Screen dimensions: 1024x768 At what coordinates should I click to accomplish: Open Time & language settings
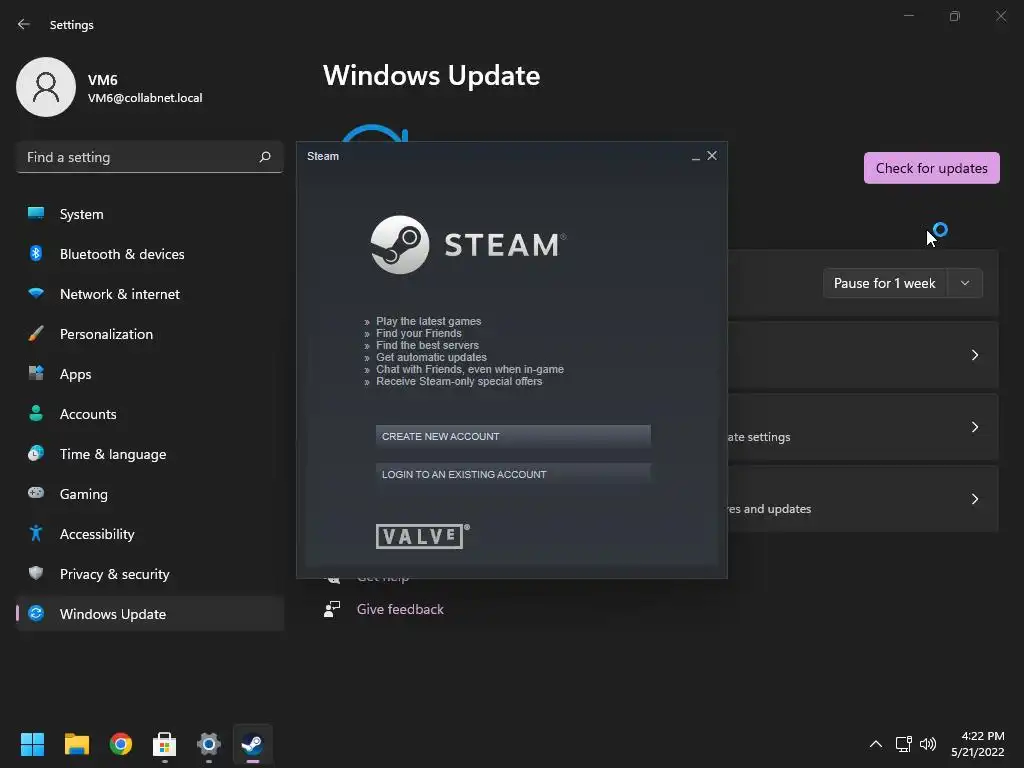[x=150, y=454]
